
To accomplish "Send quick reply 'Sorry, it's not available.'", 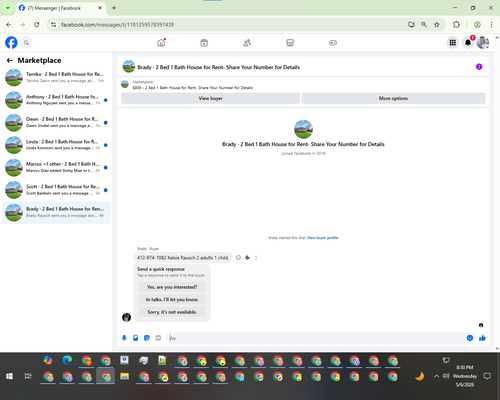I will coord(172,312).
